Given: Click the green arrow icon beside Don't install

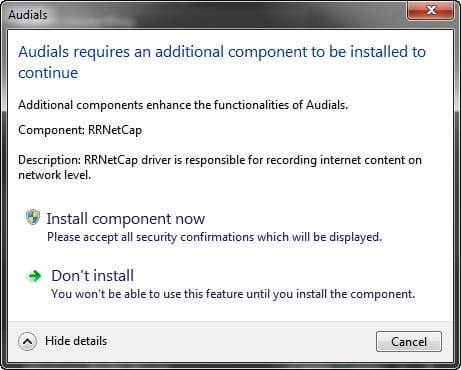Looking at the screenshot, I should tap(34, 276).
